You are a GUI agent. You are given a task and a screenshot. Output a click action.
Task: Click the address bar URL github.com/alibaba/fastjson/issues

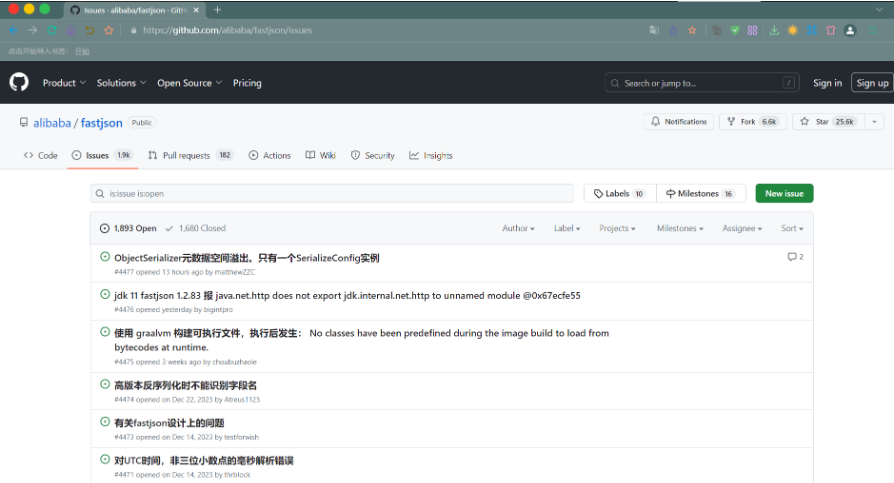click(227, 30)
